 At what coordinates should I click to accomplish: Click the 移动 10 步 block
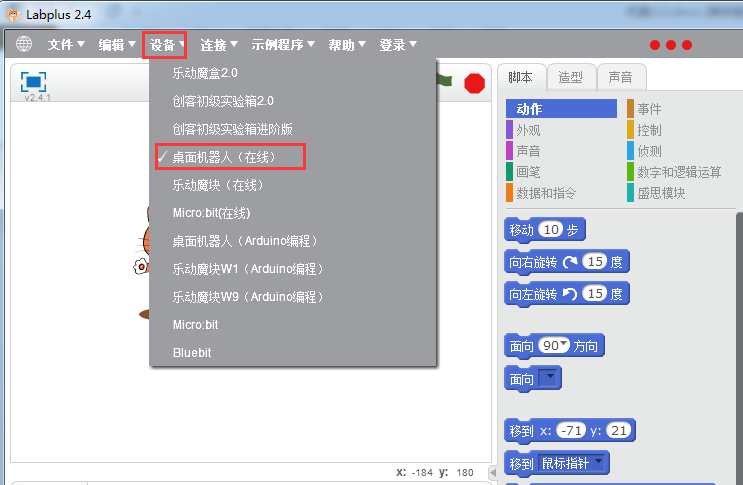545,230
